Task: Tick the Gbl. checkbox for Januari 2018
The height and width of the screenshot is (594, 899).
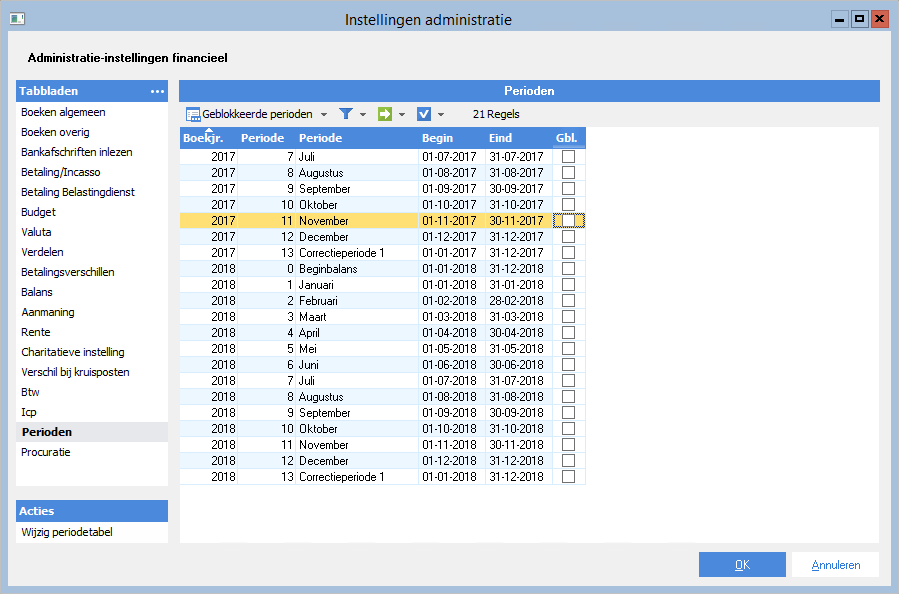Action: click(568, 285)
